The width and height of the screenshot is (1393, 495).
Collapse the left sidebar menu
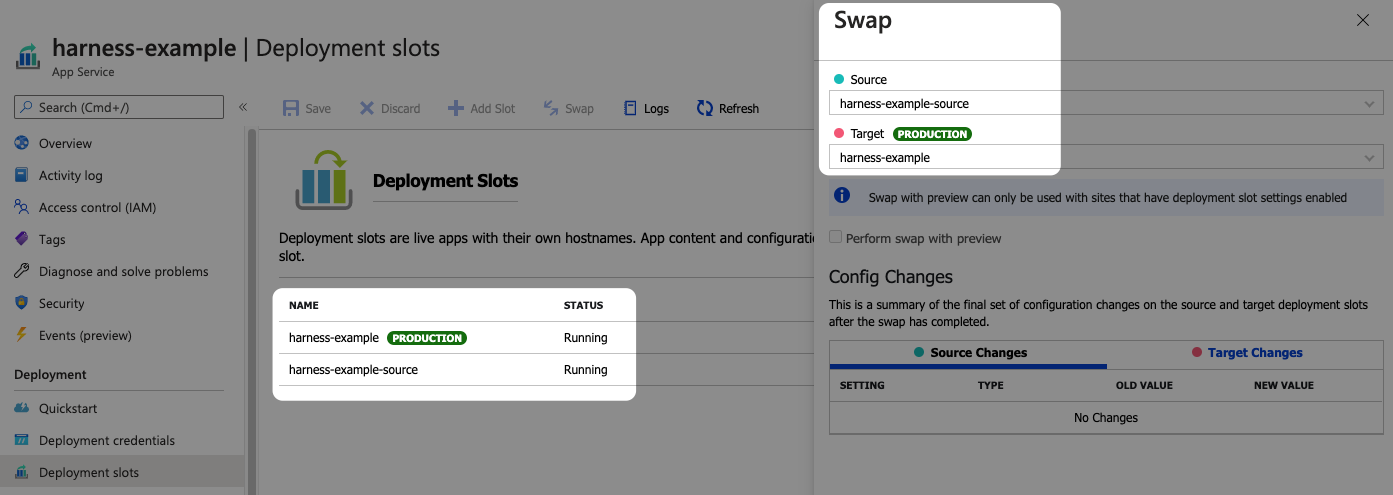(242, 107)
